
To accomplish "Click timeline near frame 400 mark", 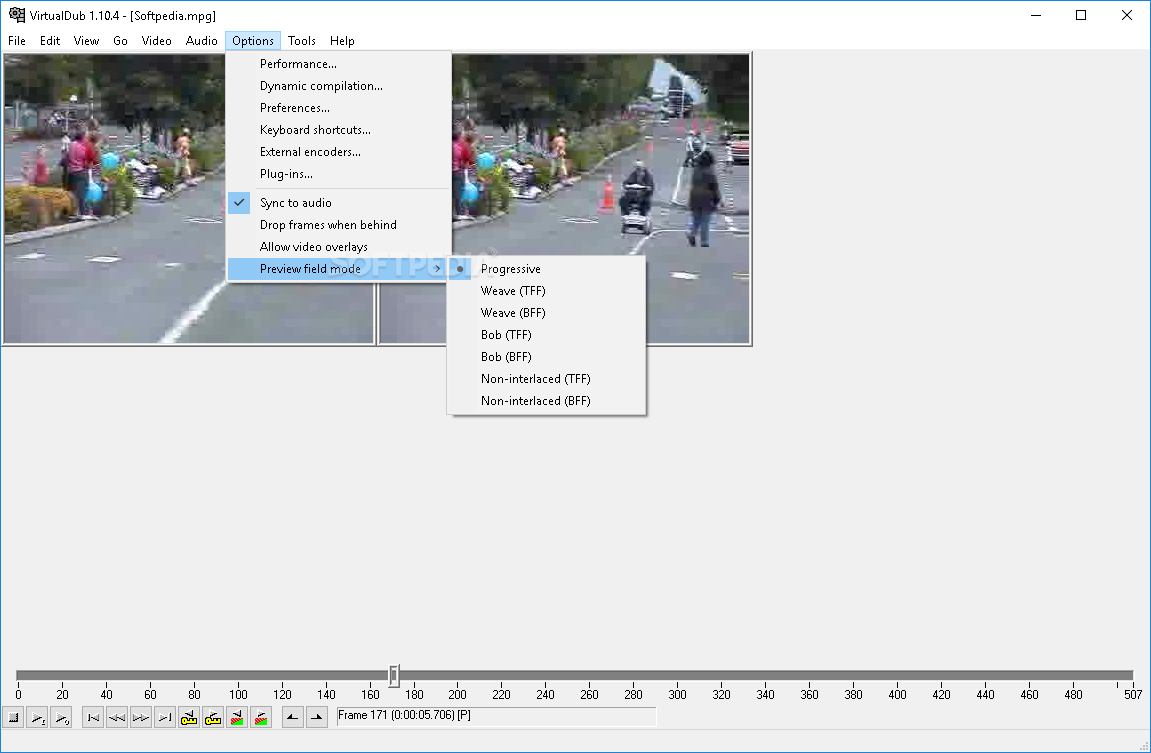I will [897, 676].
